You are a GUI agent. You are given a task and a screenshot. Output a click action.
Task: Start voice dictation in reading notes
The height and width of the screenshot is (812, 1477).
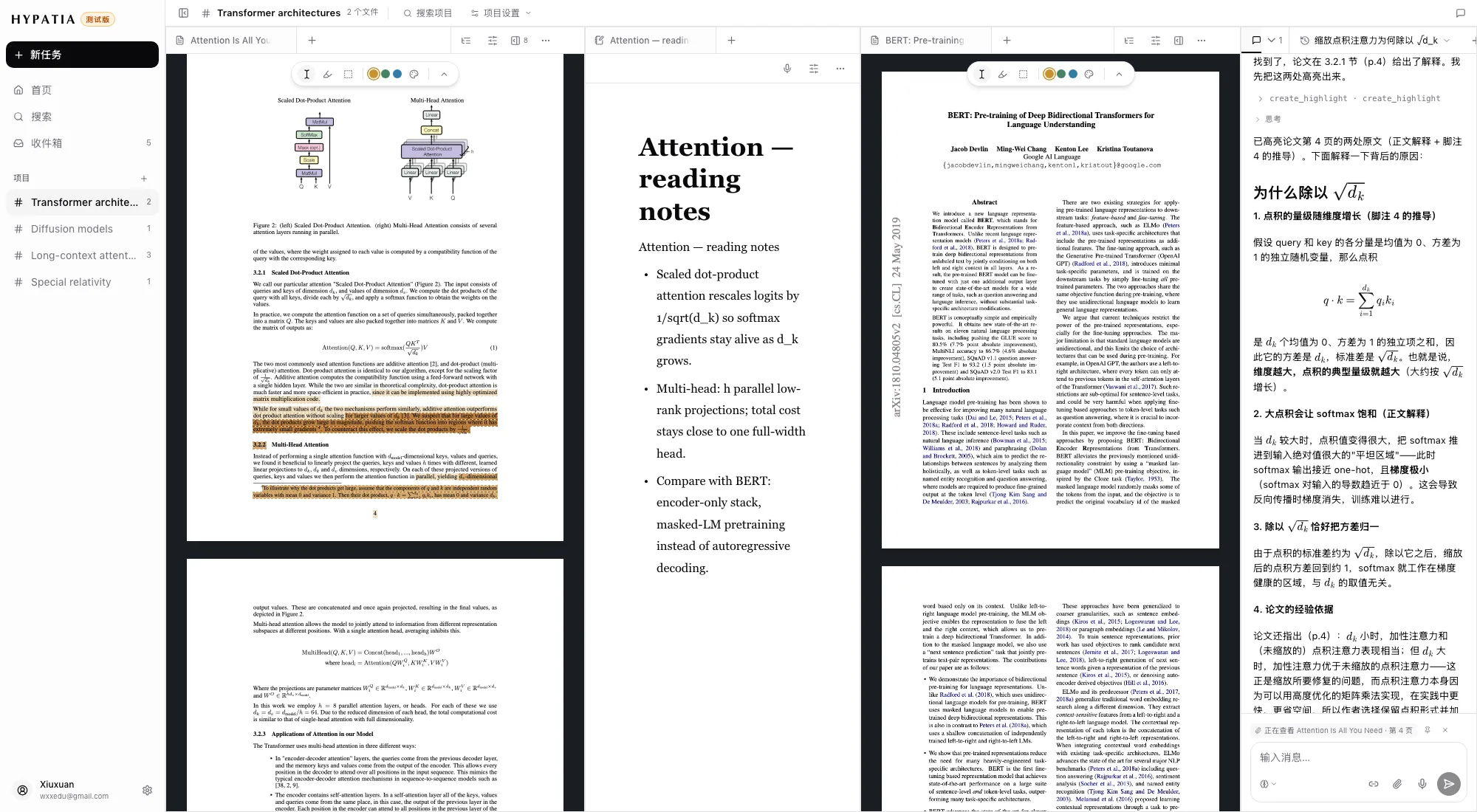click(787, 69)
